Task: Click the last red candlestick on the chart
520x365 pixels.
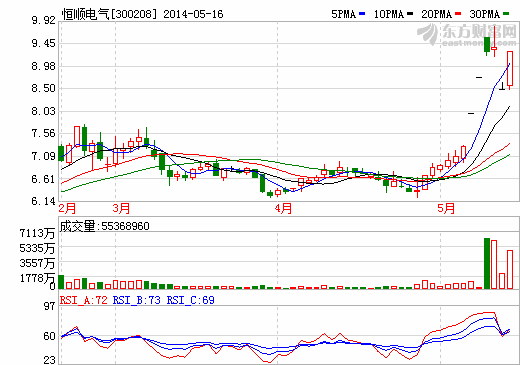Action: coord(510,69)
